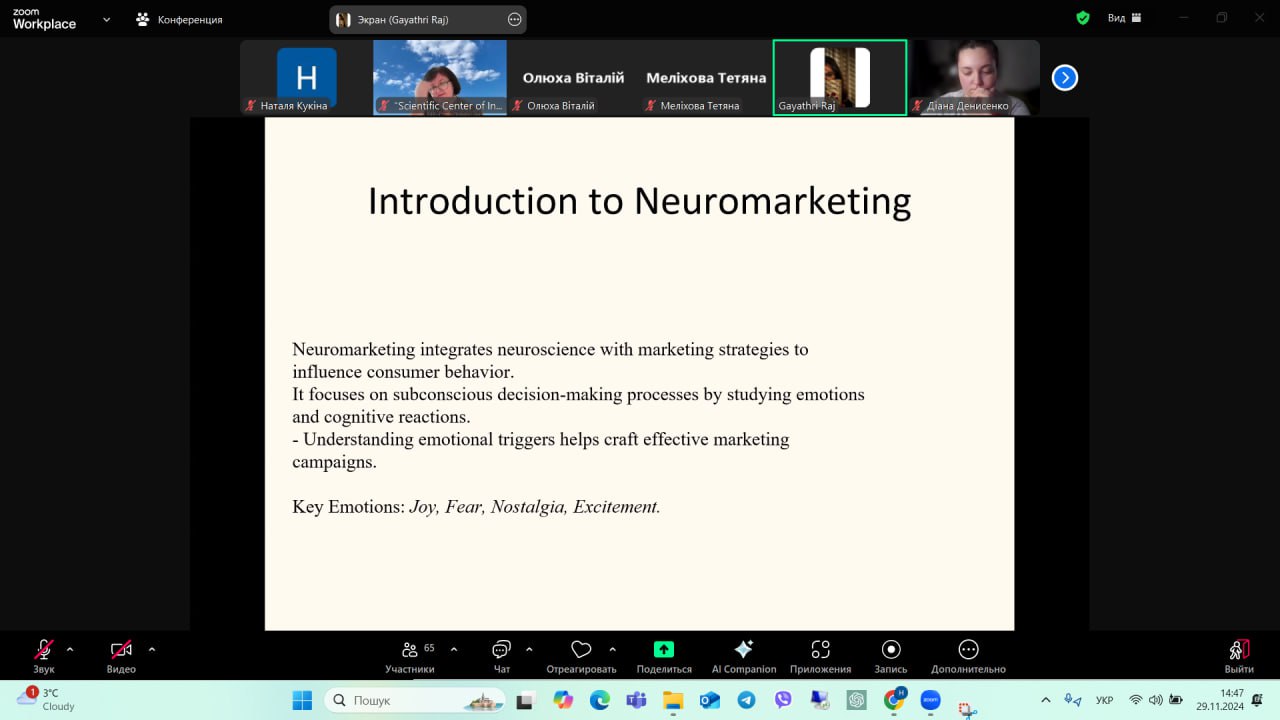The height and width of the screenshot is (720, 1280).
Task: Start recording the meeting
Action: (890, 655)
